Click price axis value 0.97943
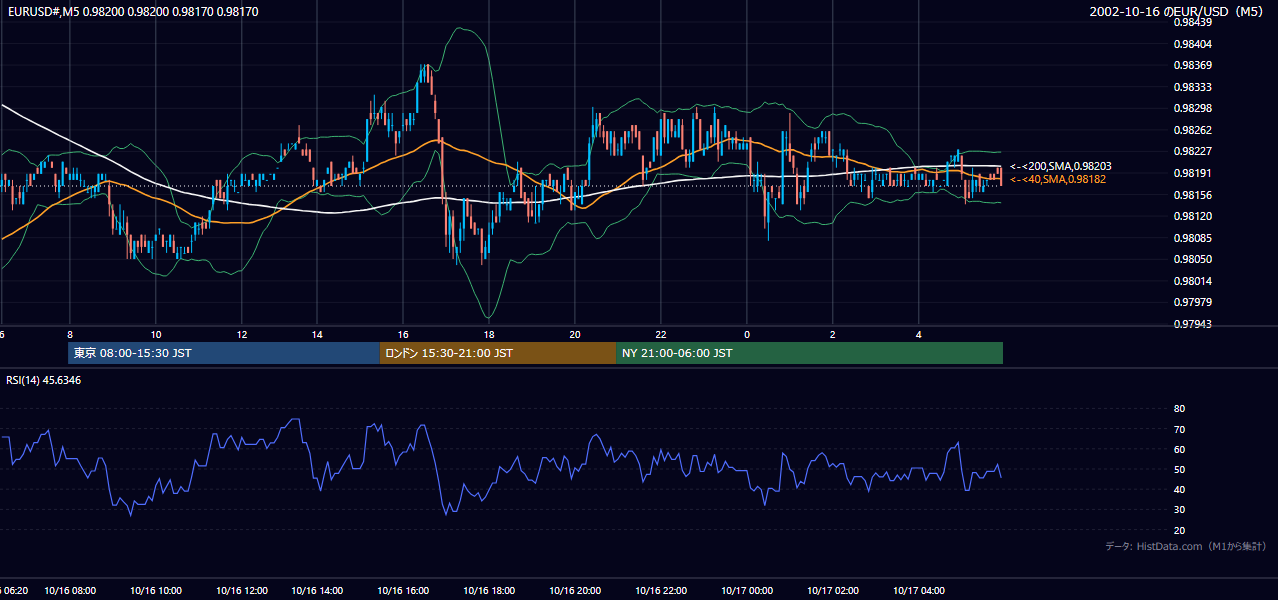 pos(1192,324)
